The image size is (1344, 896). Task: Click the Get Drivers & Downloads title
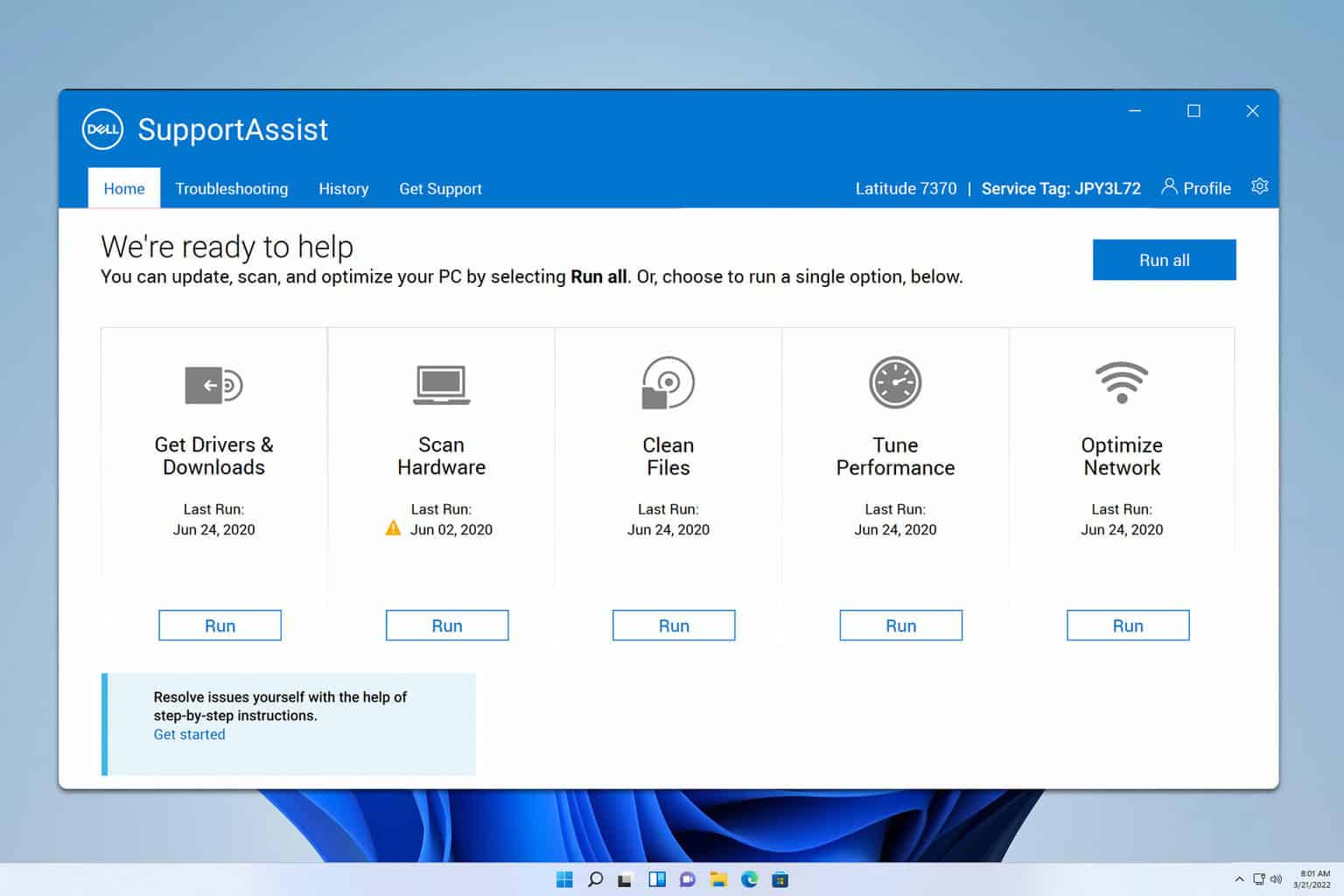coord(213,456)
